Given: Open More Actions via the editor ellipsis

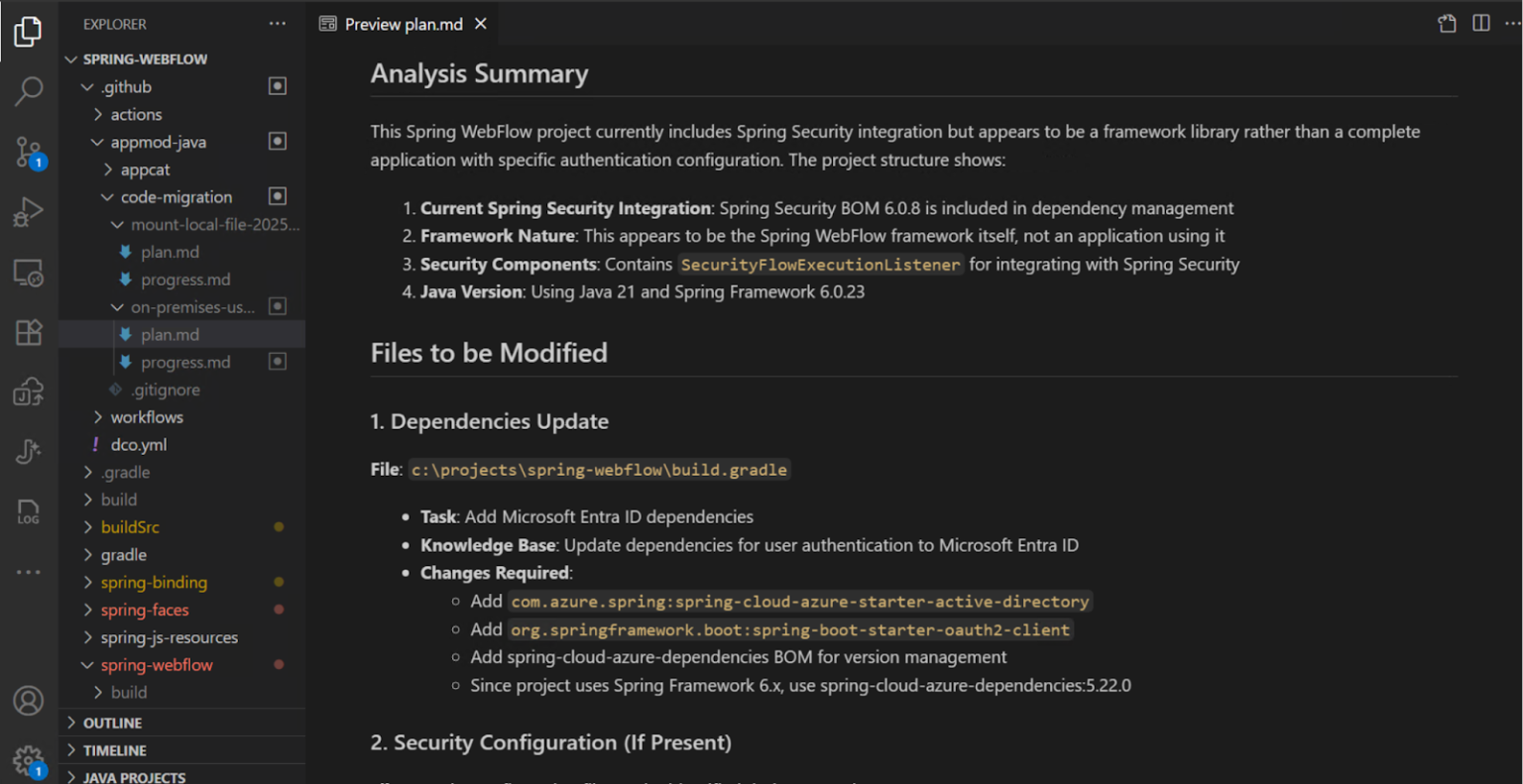Looking at the screenshot, I should pyautogui.click(x=1513, y=23).
